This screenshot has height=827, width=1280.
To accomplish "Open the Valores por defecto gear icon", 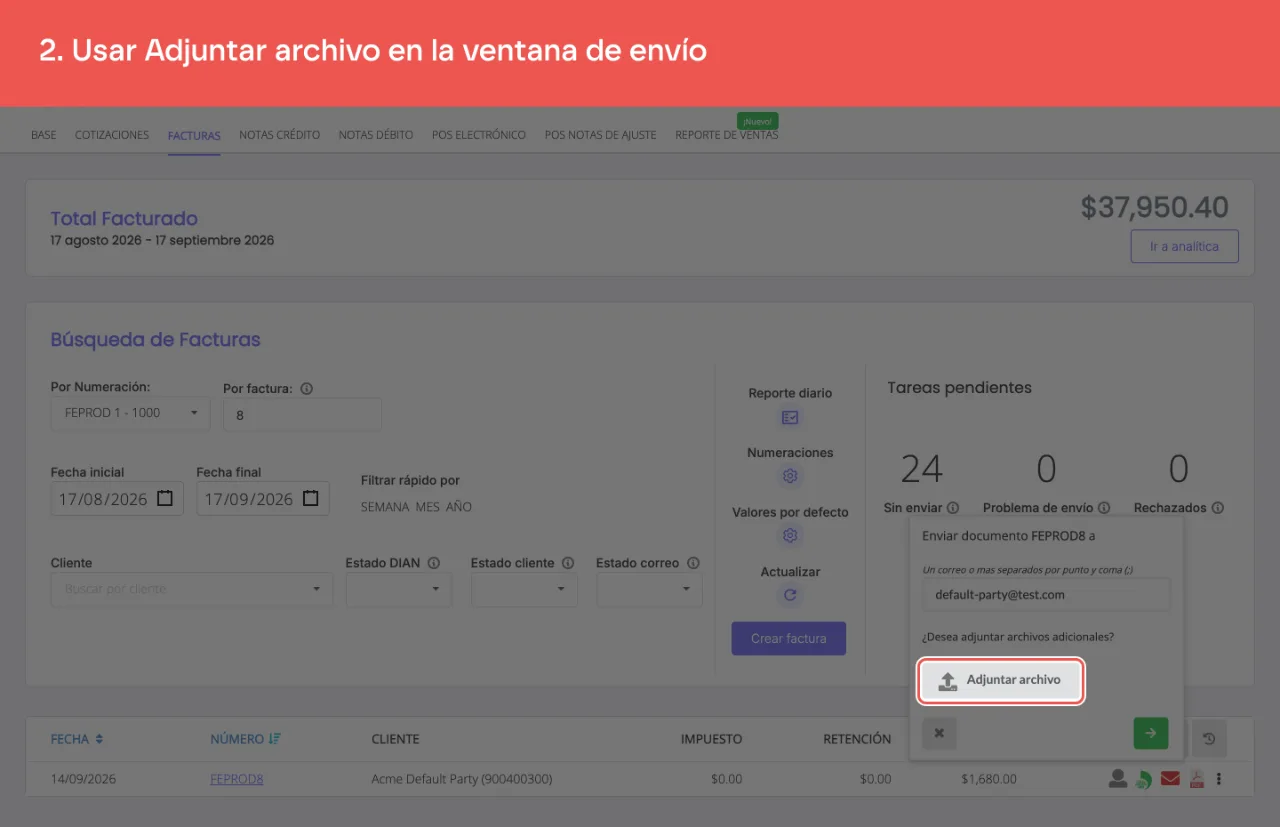I will click(x=790, y=535).
